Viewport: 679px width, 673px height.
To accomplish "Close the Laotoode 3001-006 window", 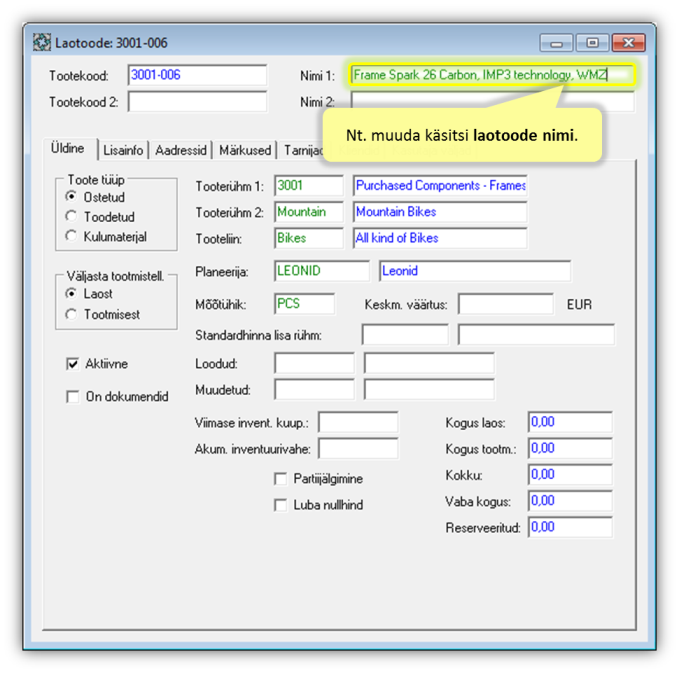I will tap(628, 43).
